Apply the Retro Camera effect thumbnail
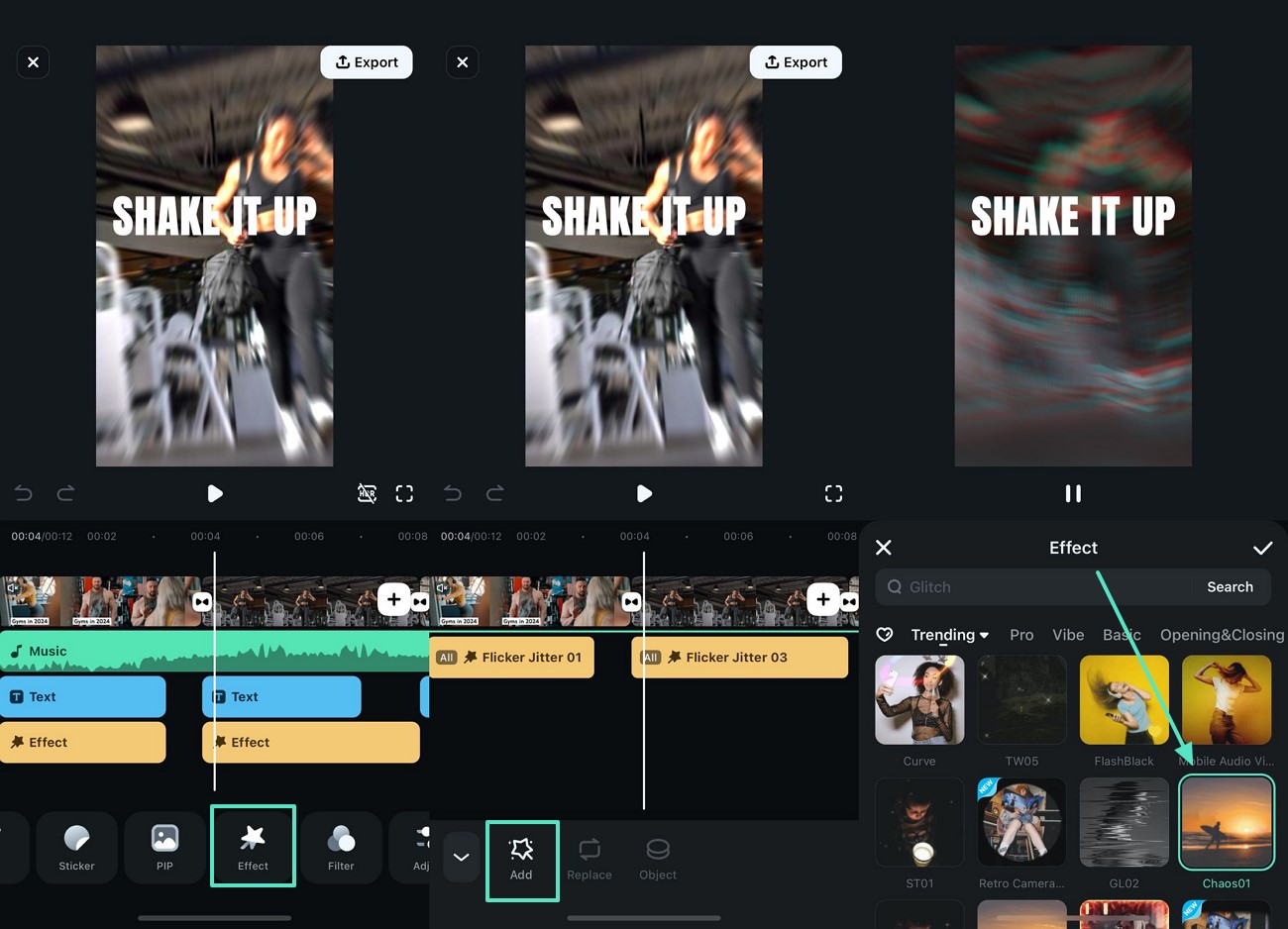This screenshot has height=929, width=1288. pyautogui.click(x=1021, y=822)
